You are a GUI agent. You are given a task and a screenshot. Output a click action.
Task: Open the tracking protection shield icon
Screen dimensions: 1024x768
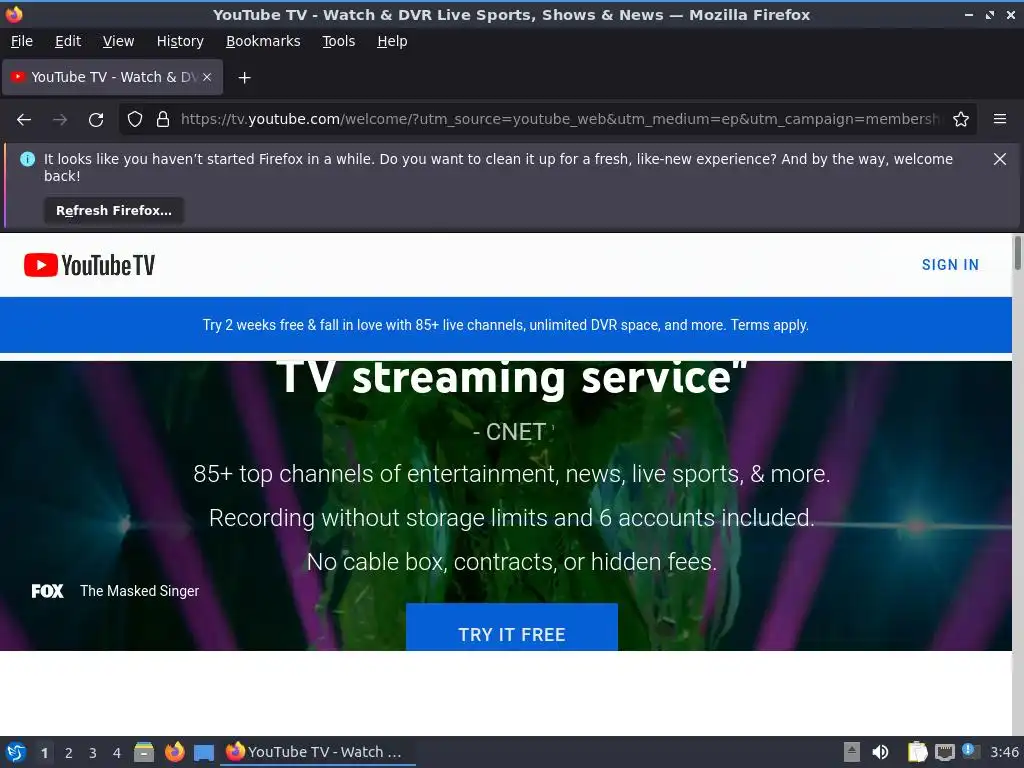(x=135, y=119)
